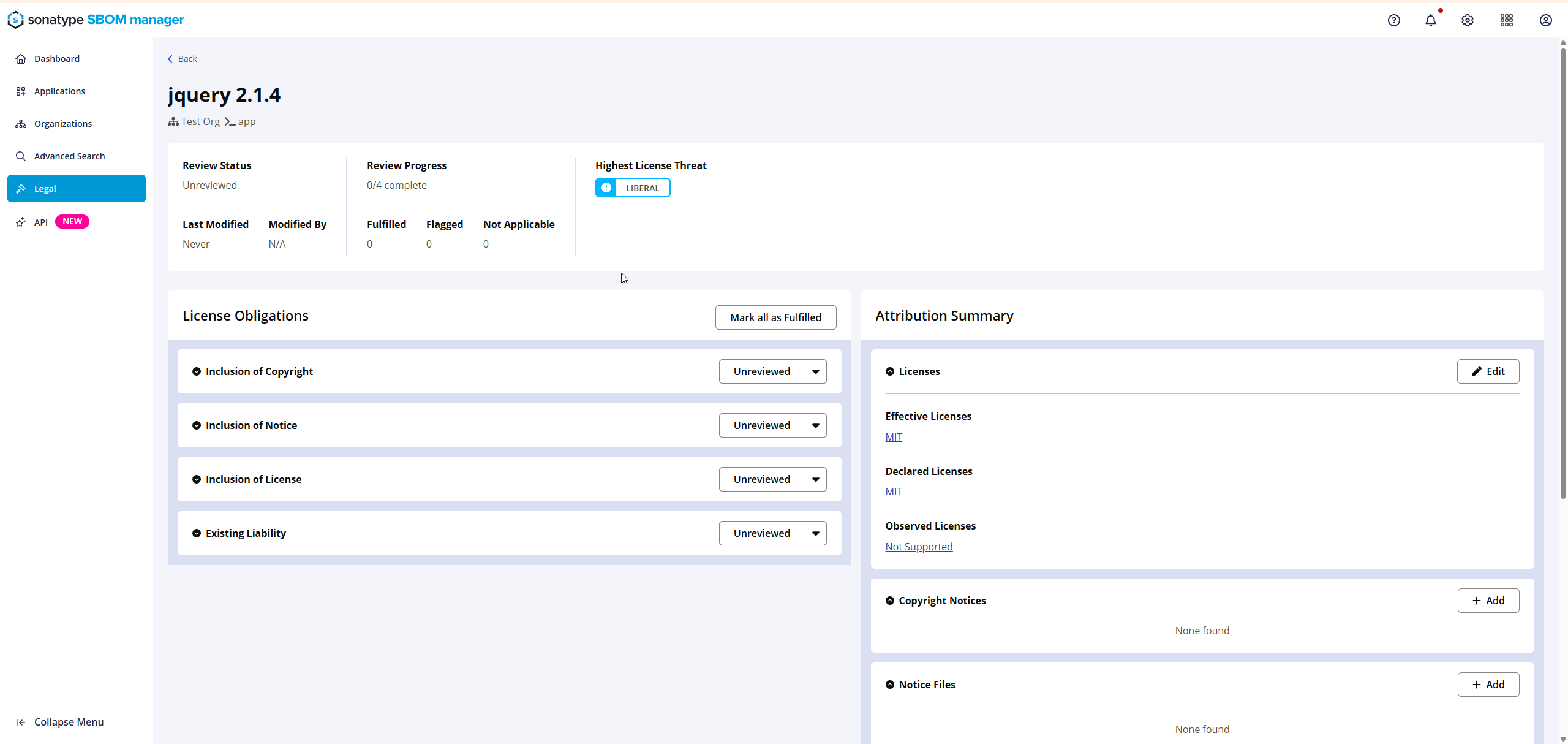Click the app terminal prompt icon
Viewport: 1568px width, 744px height.
(230, 122)
